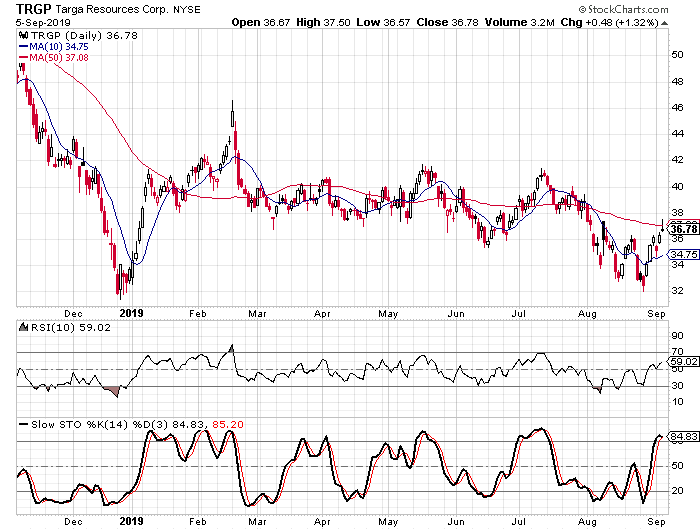Screen dimensions: 700x530
Task: Click the candlestick icon beside TRGP (Daily)
Action: click(x=22, y=37)
